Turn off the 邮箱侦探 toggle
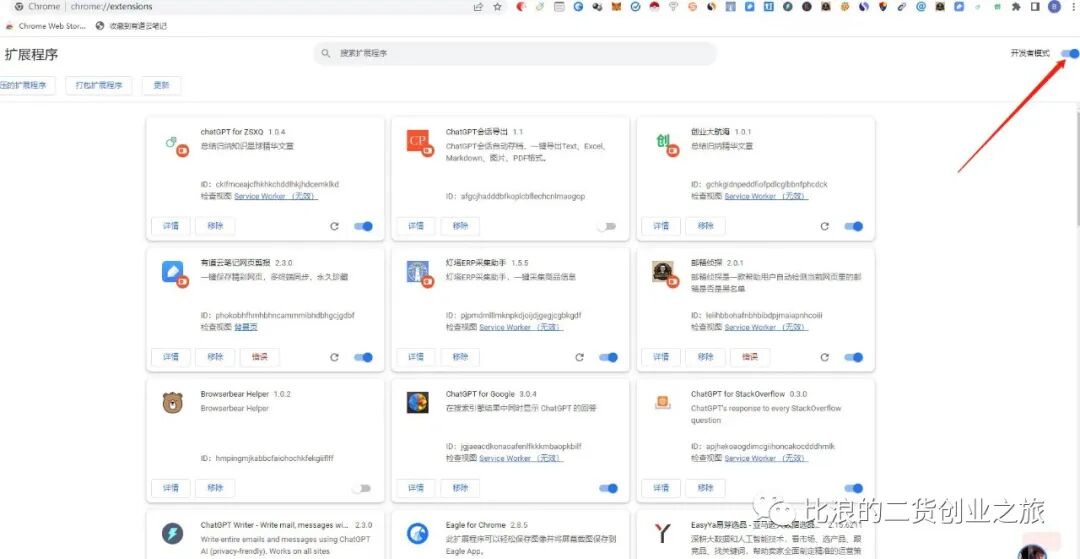The height and width of the screenshot is (559, 1080). (x=853, y=357)
